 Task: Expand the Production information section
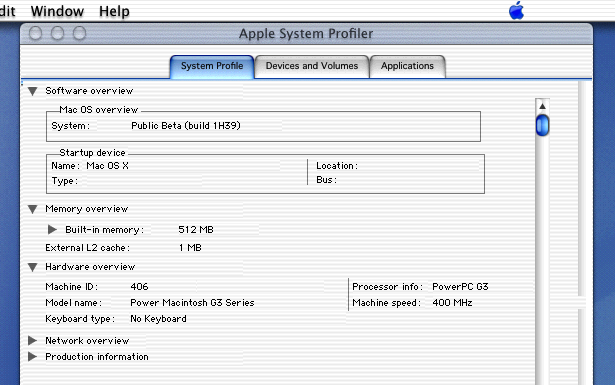(x=33, y=356)
